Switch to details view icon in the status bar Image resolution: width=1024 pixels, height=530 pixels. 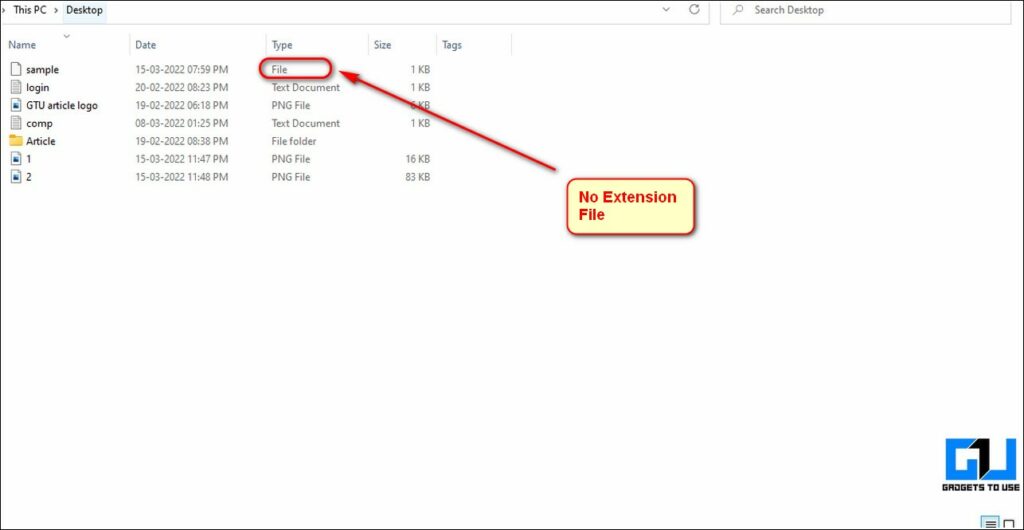pos(990,523)
